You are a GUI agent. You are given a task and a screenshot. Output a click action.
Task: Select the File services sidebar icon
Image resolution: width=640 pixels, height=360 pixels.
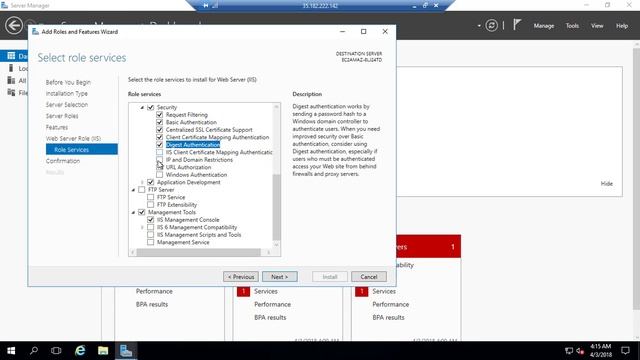11,93
